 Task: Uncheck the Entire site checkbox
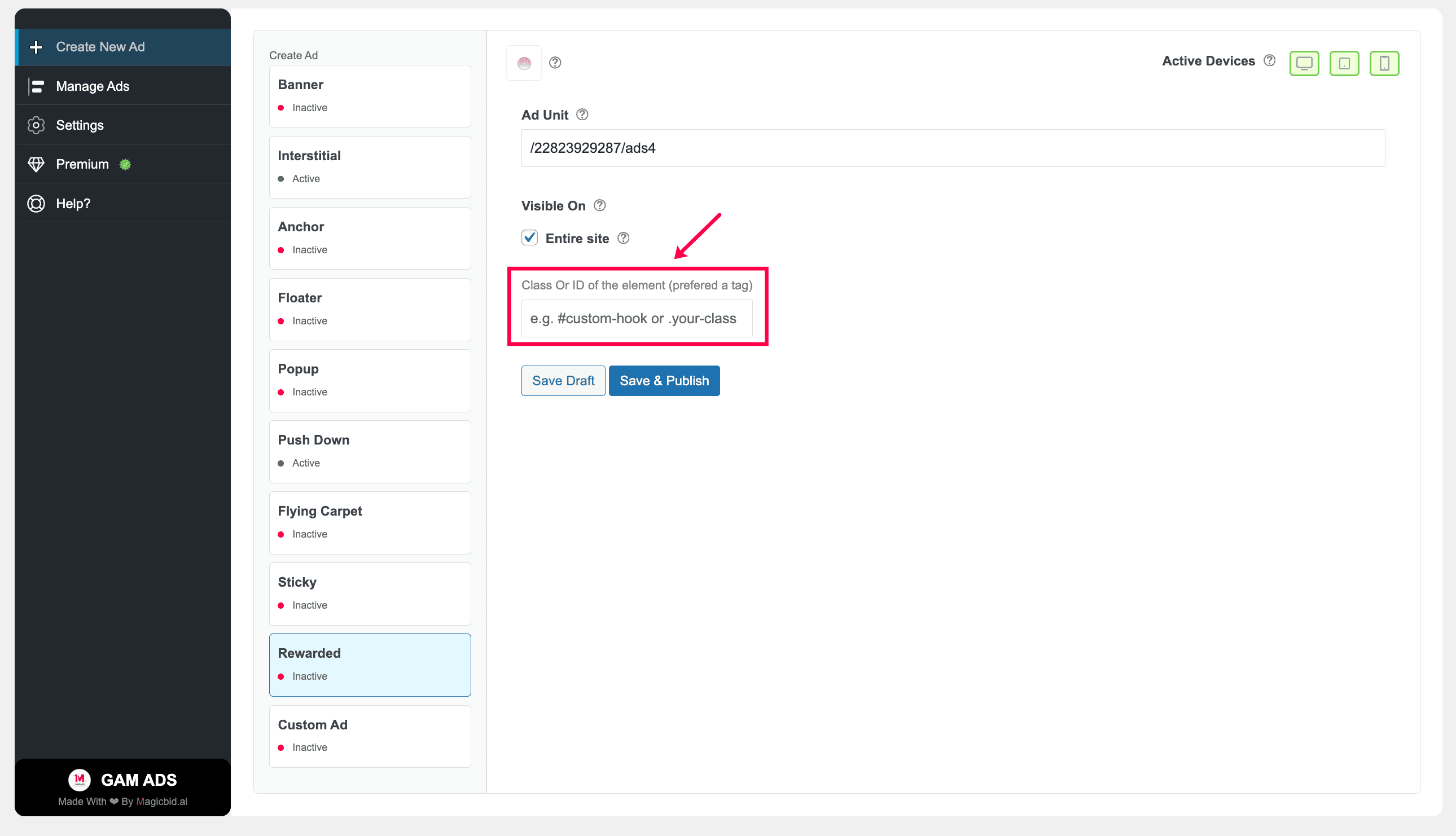pos(529,237)
